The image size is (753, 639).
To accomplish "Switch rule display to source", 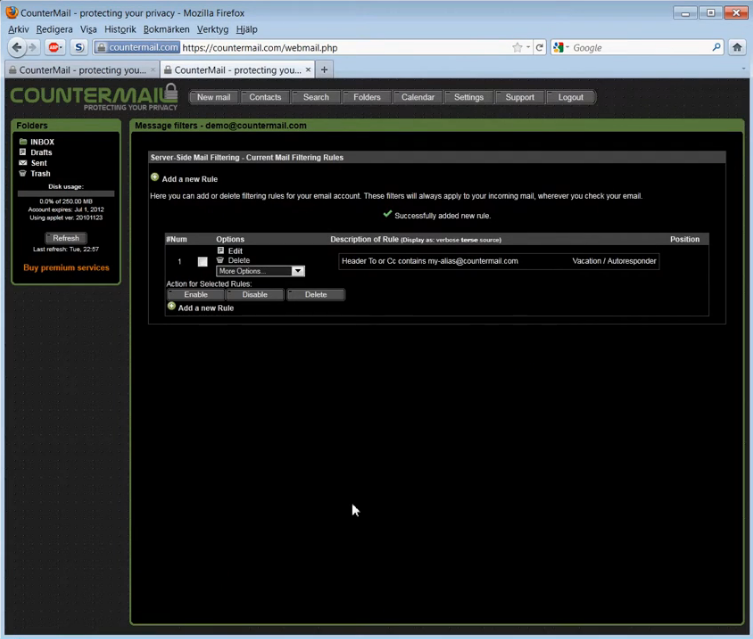I will point(489,240).
